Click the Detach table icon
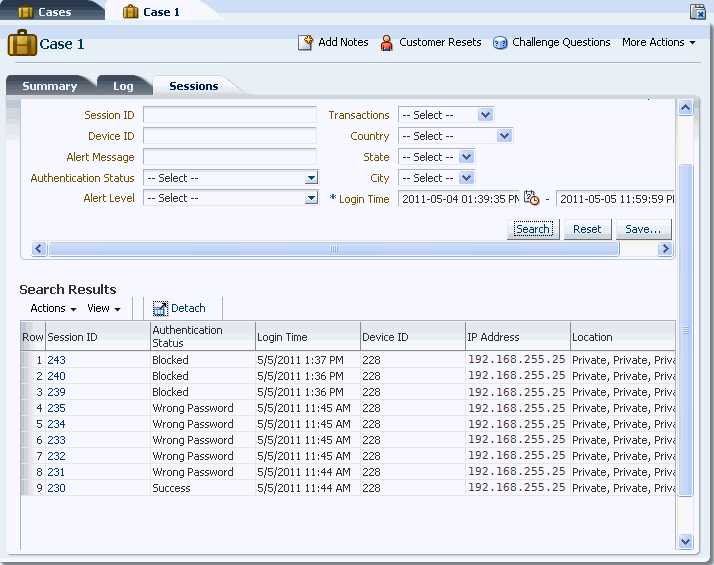Image resolution: width=714 pixels, height=565 pixels. pos(160,308)
